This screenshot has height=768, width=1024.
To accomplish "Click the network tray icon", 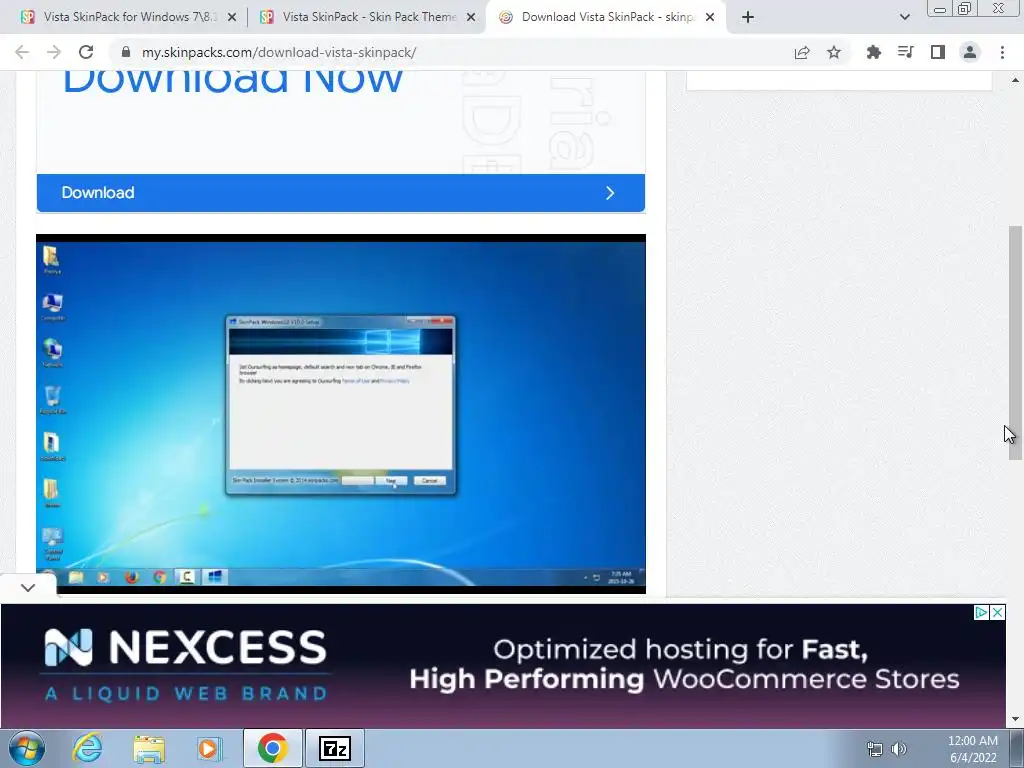I will [x=874, y=749].
